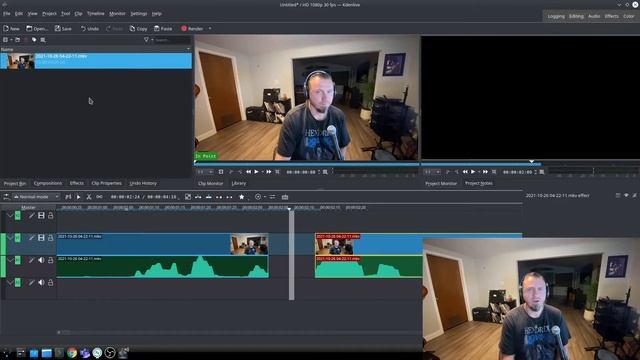
Task: Open Project Monitor zoom level dropdown
Action: 432,172
